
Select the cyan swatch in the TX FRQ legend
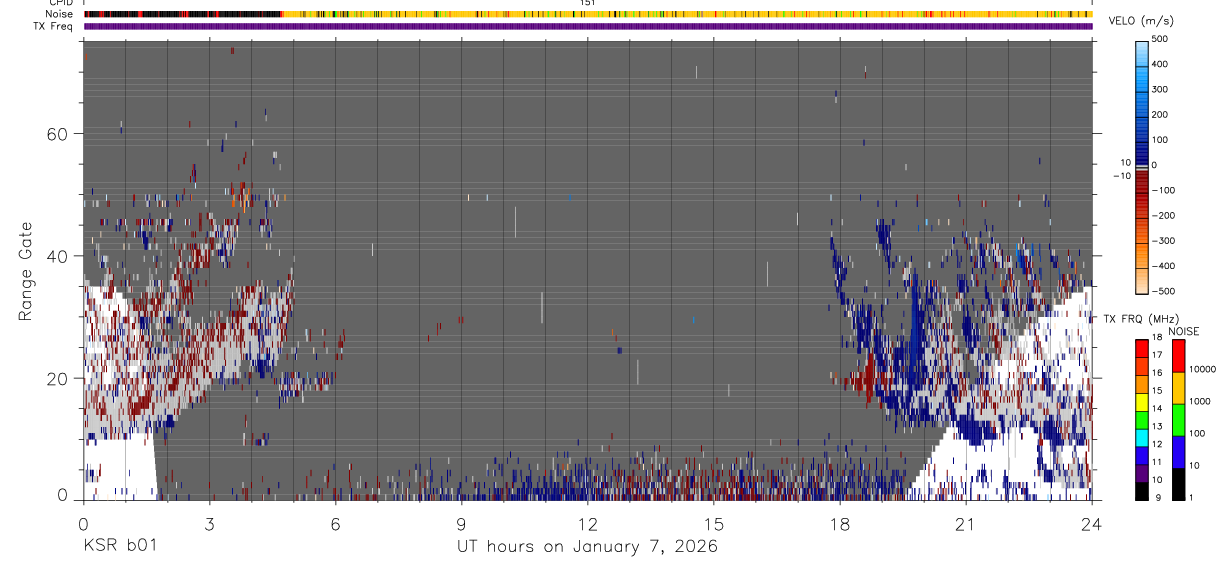(x=1141, y=438)
